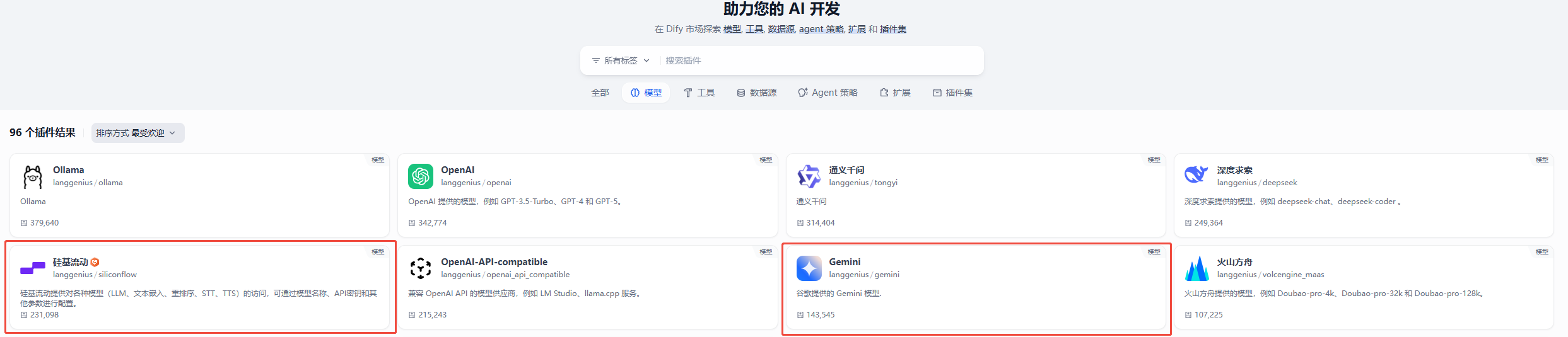Viewport: 1568px width, 337px height.
Task: Switch to the 全部 tab
Action: pos(600,93)
